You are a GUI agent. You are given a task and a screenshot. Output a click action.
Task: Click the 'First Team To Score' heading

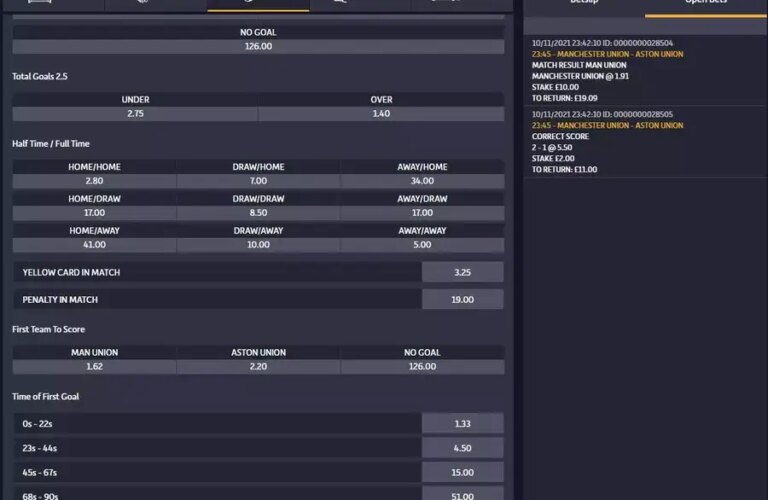tap(48, 329)
